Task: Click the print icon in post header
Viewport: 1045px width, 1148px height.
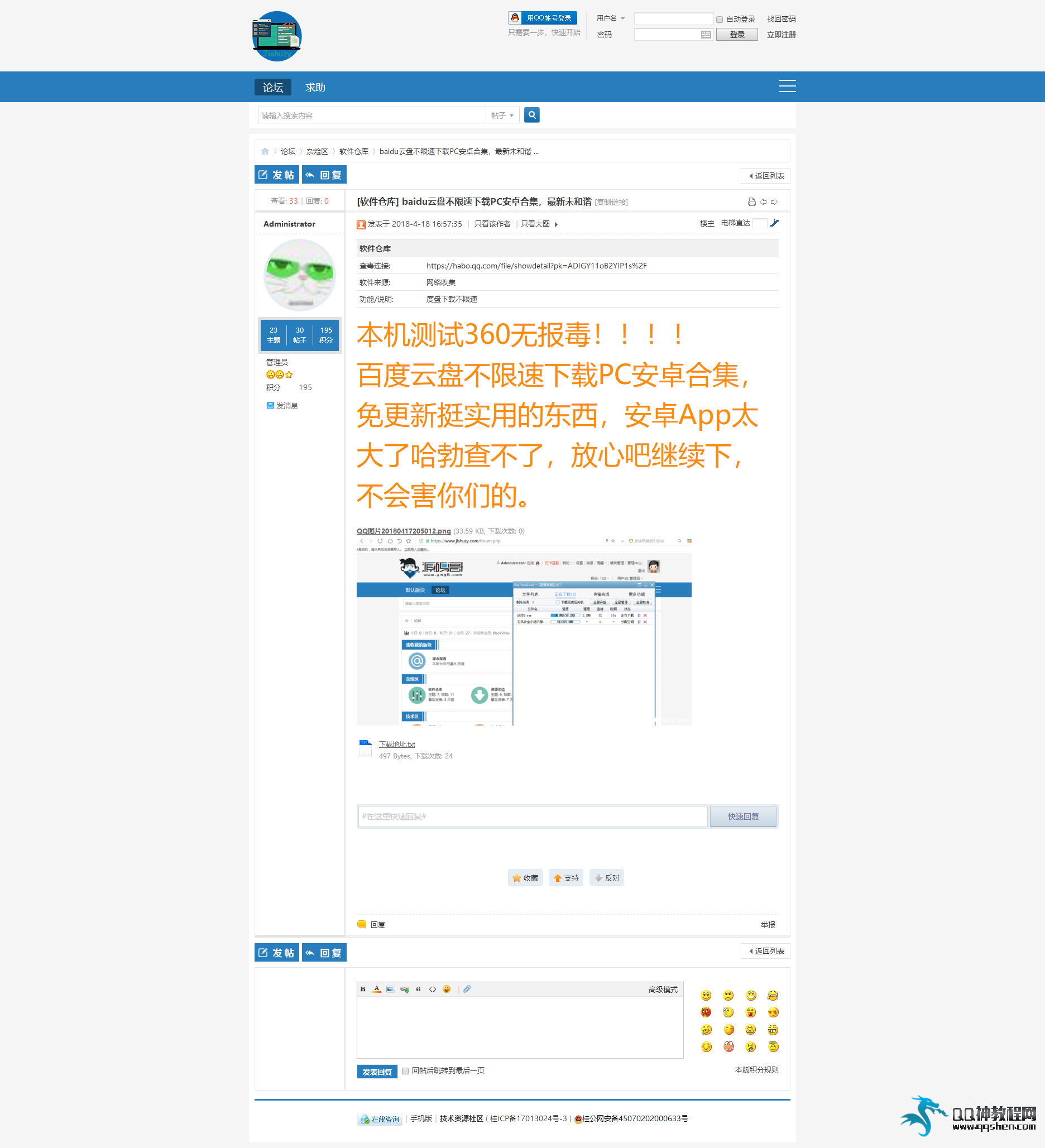Action: (x=751, y=202)
